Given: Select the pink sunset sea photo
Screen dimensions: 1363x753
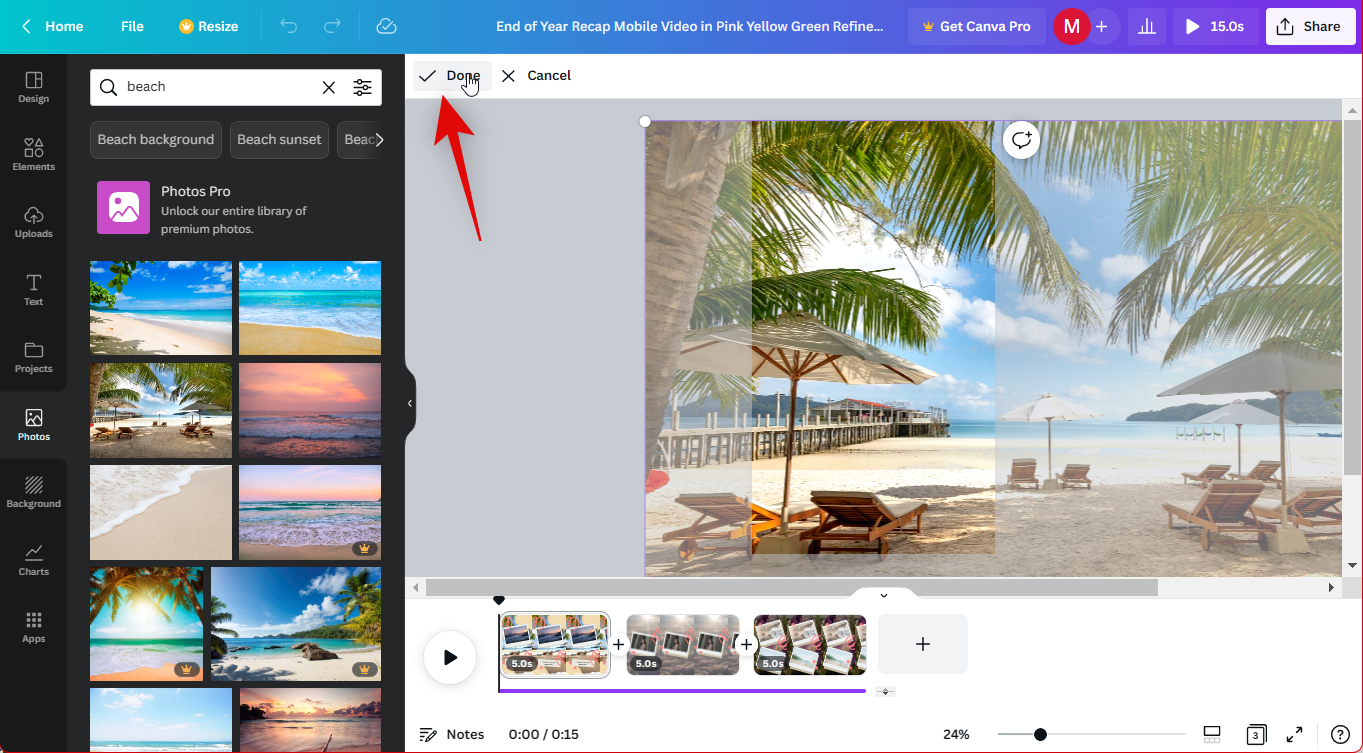Looking at the screenshot, I should click(310, 410).
